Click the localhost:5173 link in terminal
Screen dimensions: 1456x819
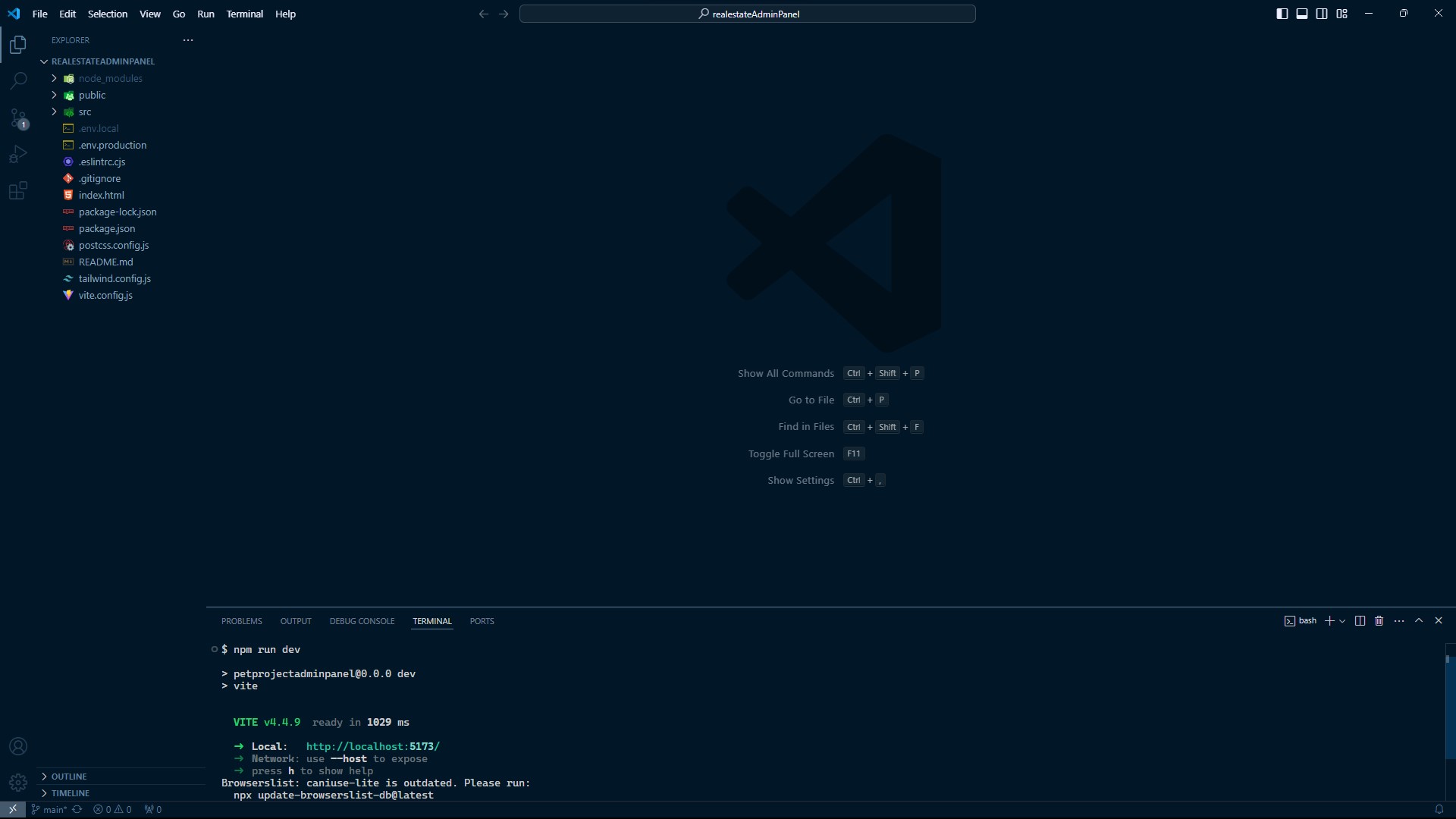pos(372,746)
